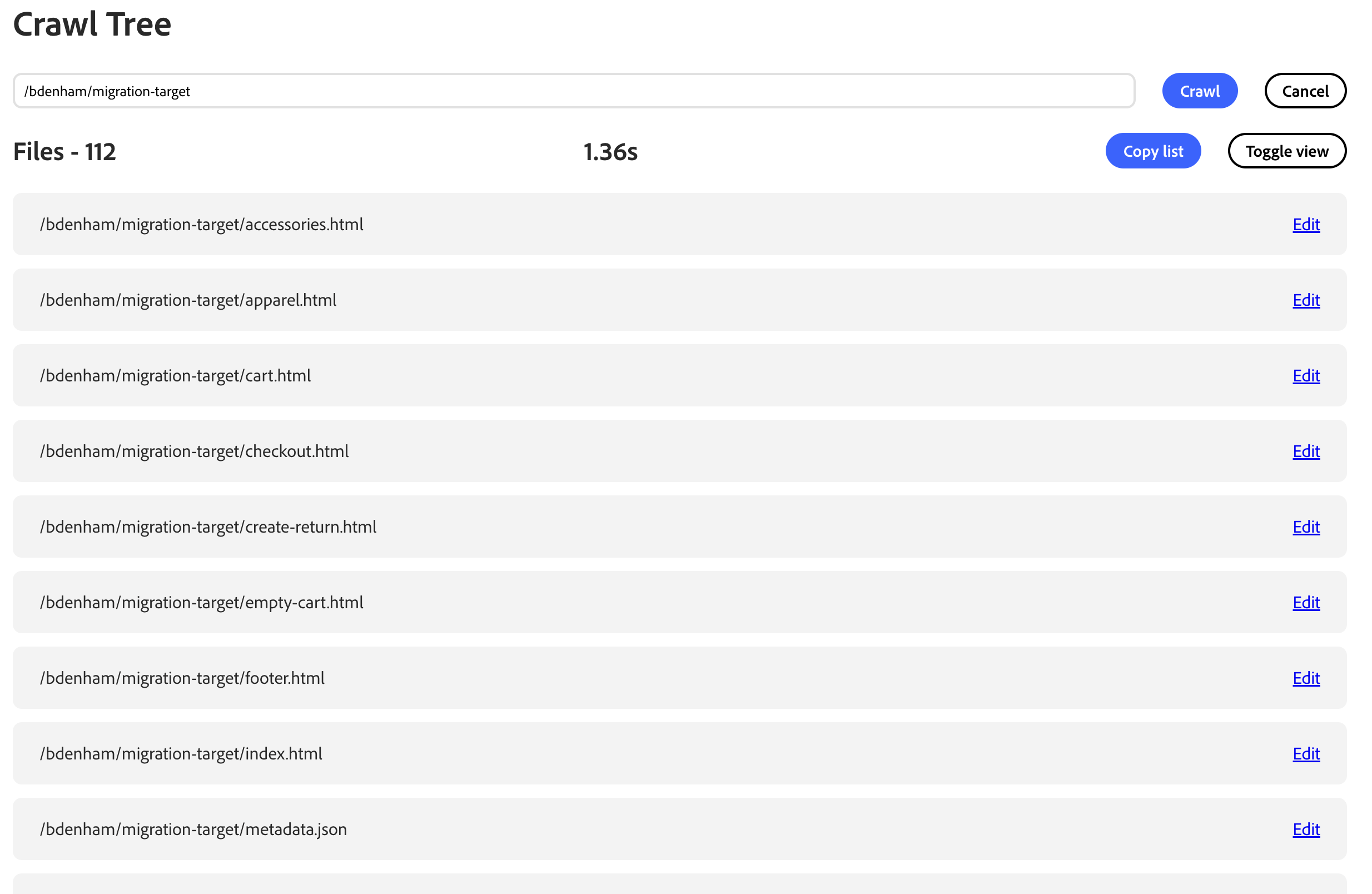
Task: Edit the footer.html file
Action: pyautogui.click(x=1306, y=678)
